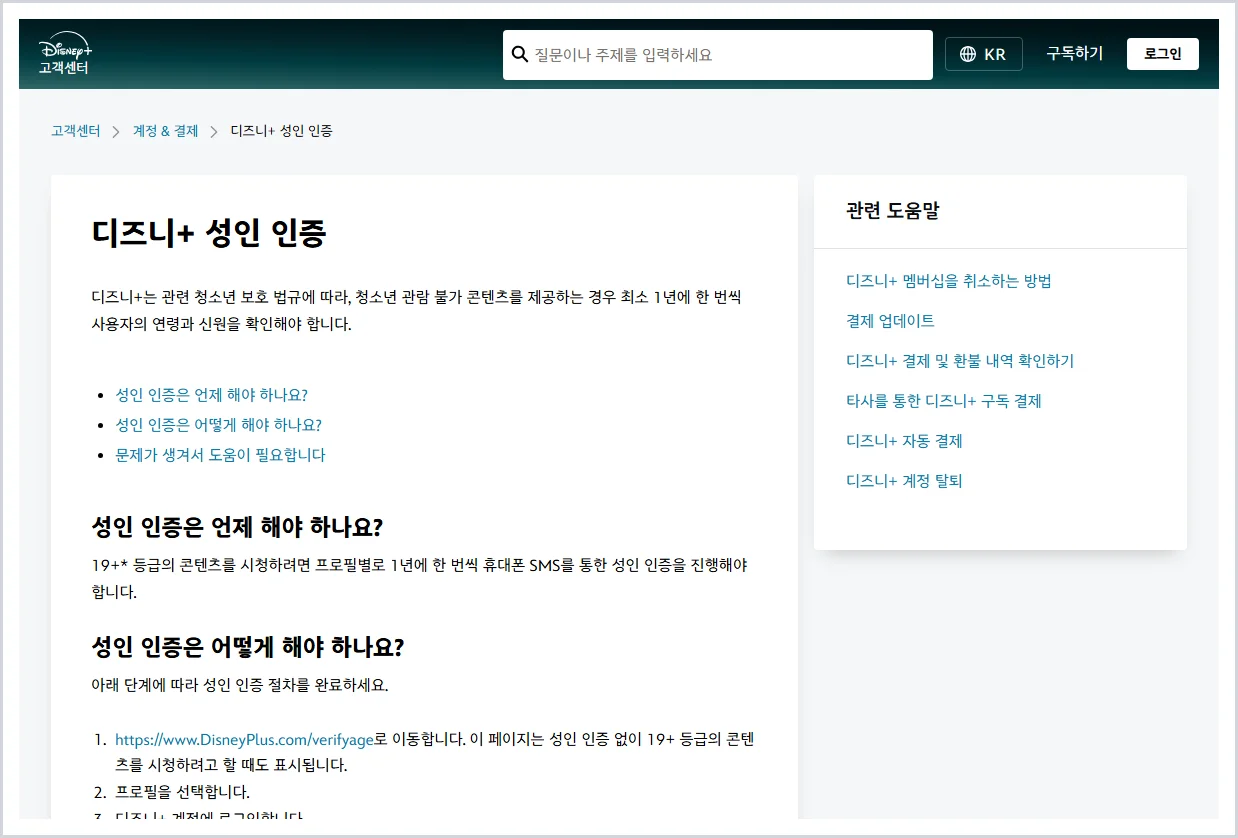Image resolution: width=1238 pixels, height=838 pixels.
Task: Click the search magnifier icon
Action: [519, 54]
